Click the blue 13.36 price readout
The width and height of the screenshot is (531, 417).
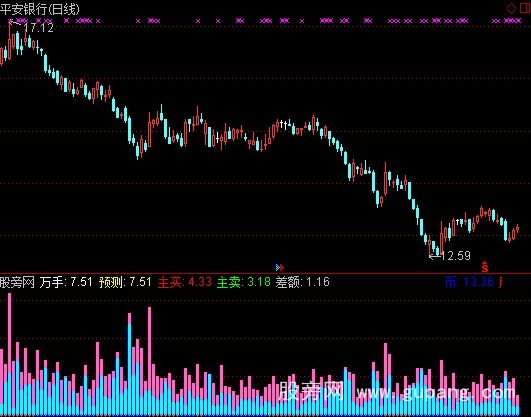coord(479,282)
